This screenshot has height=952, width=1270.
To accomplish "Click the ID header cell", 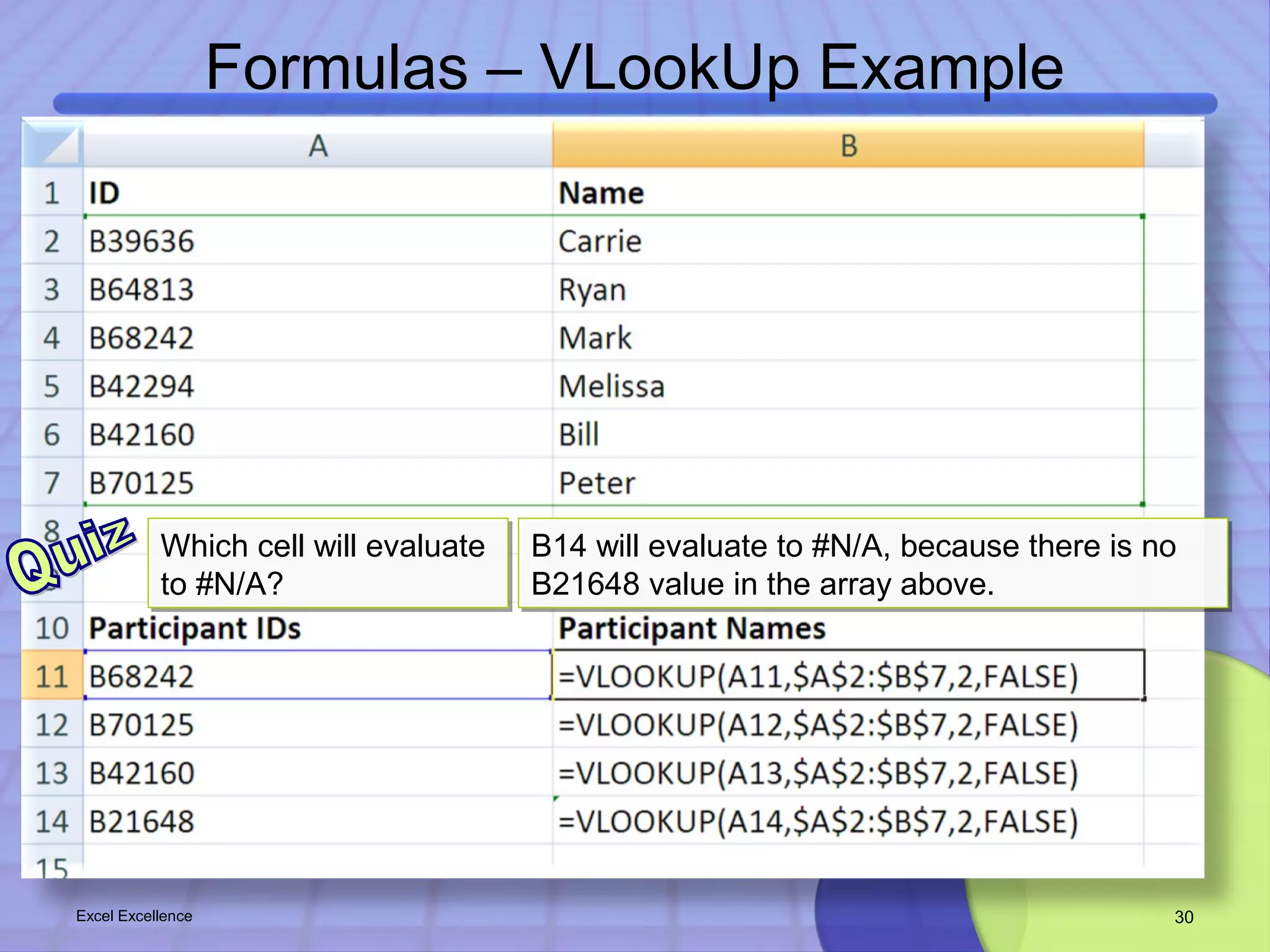I will (318, 192).
